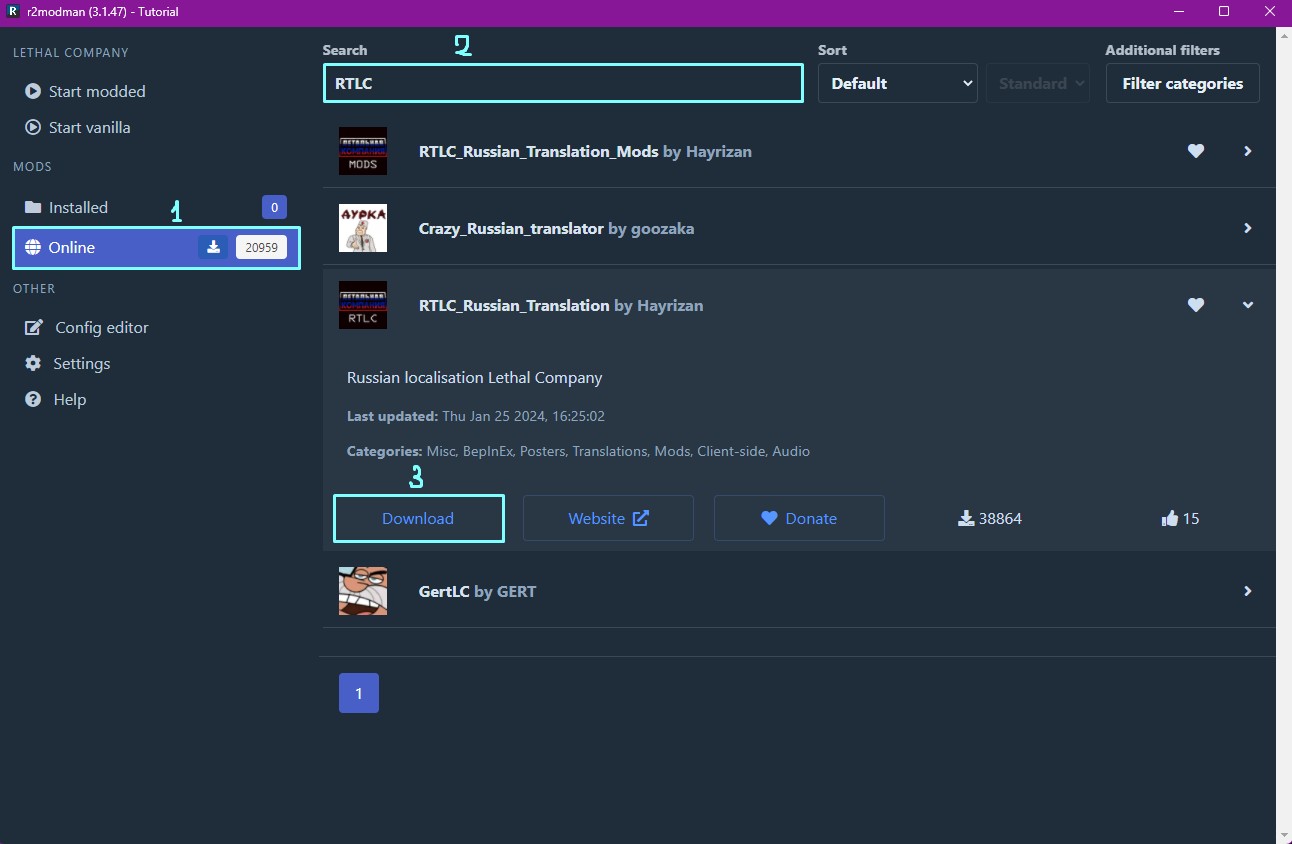Screen dimensions: 1292x844
Task: Go to page 1 of results
Action: 359,693
